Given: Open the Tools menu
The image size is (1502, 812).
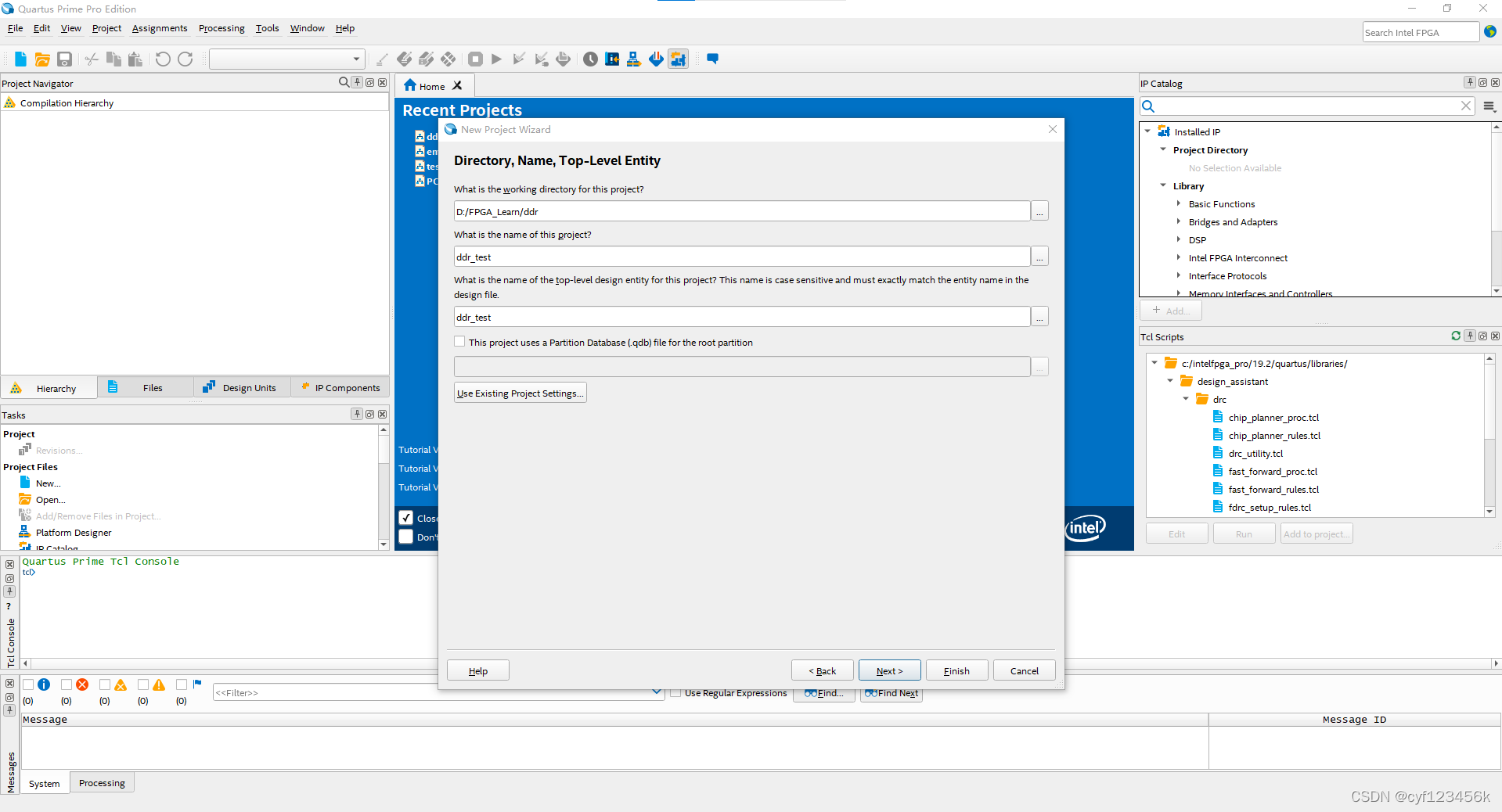Looking at the screenshot, I should [x=267, y=28].
